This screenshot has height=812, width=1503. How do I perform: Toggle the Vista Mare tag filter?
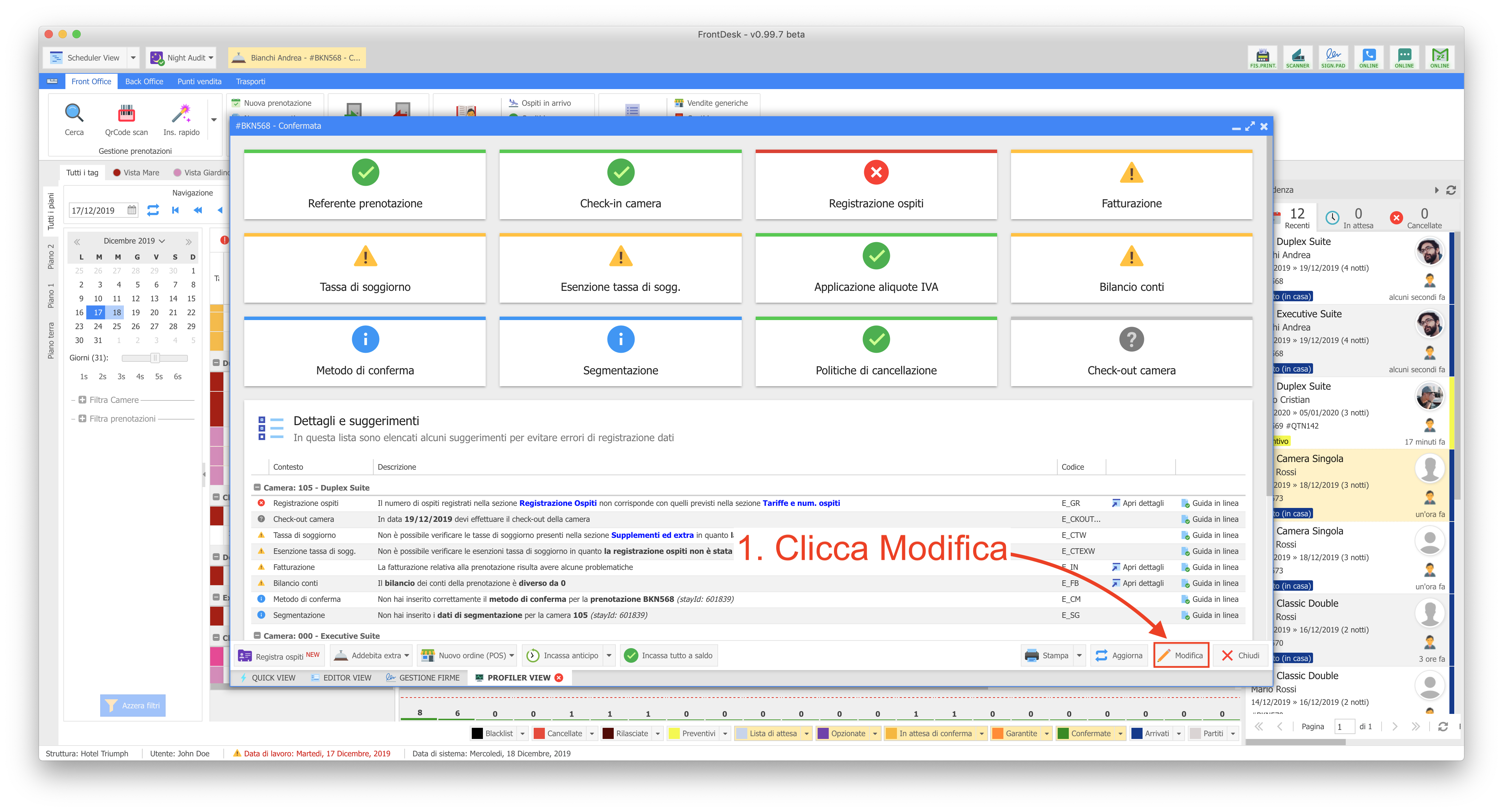tap(136, 173)
